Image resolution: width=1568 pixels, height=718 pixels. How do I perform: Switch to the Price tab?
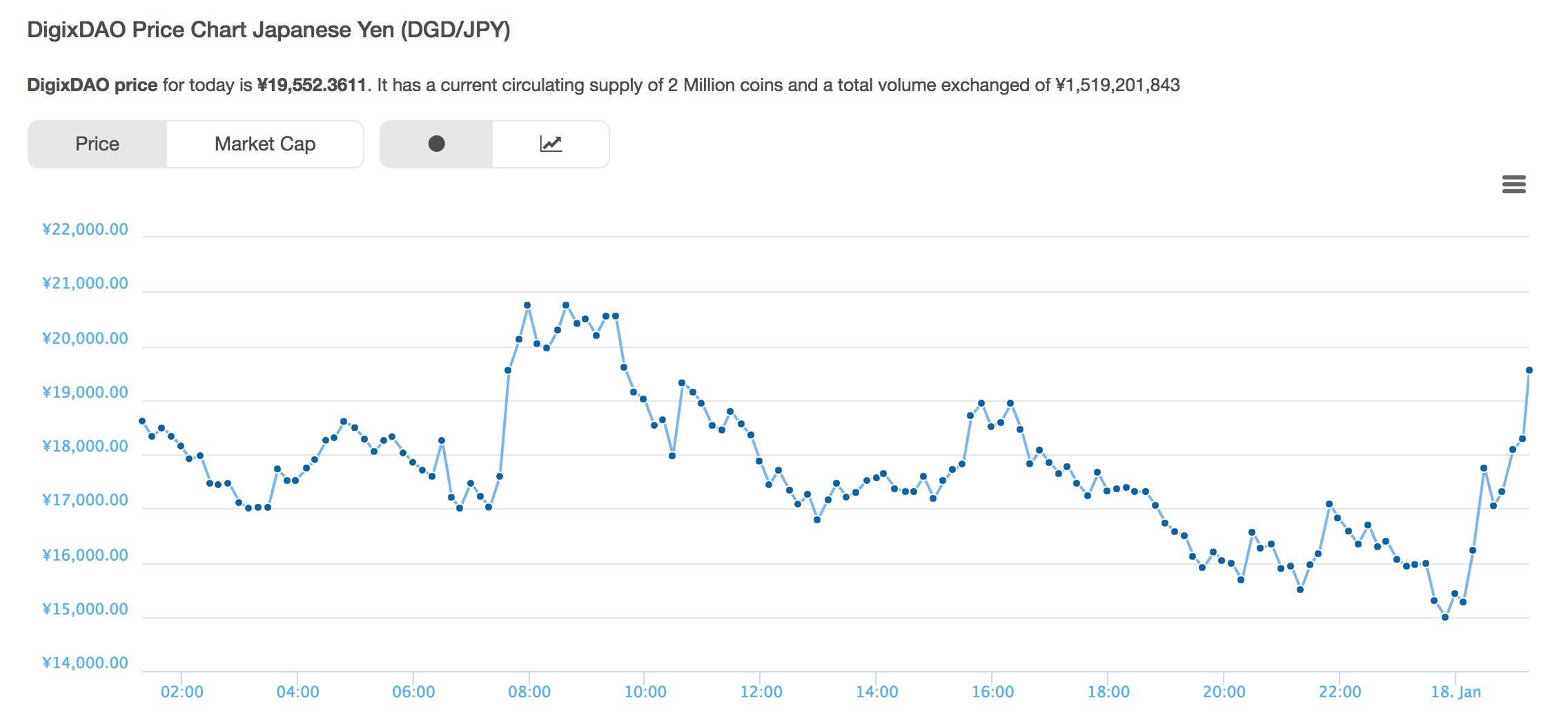pos(97,144)
